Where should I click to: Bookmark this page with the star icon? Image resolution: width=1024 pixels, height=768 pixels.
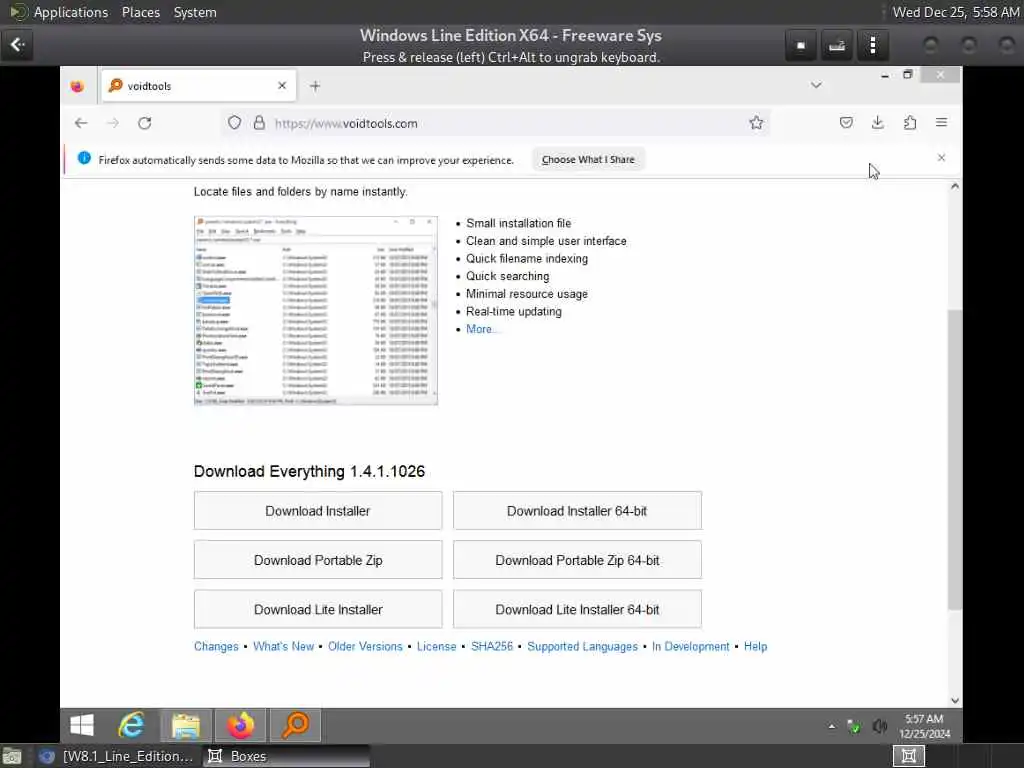(756, 123)
